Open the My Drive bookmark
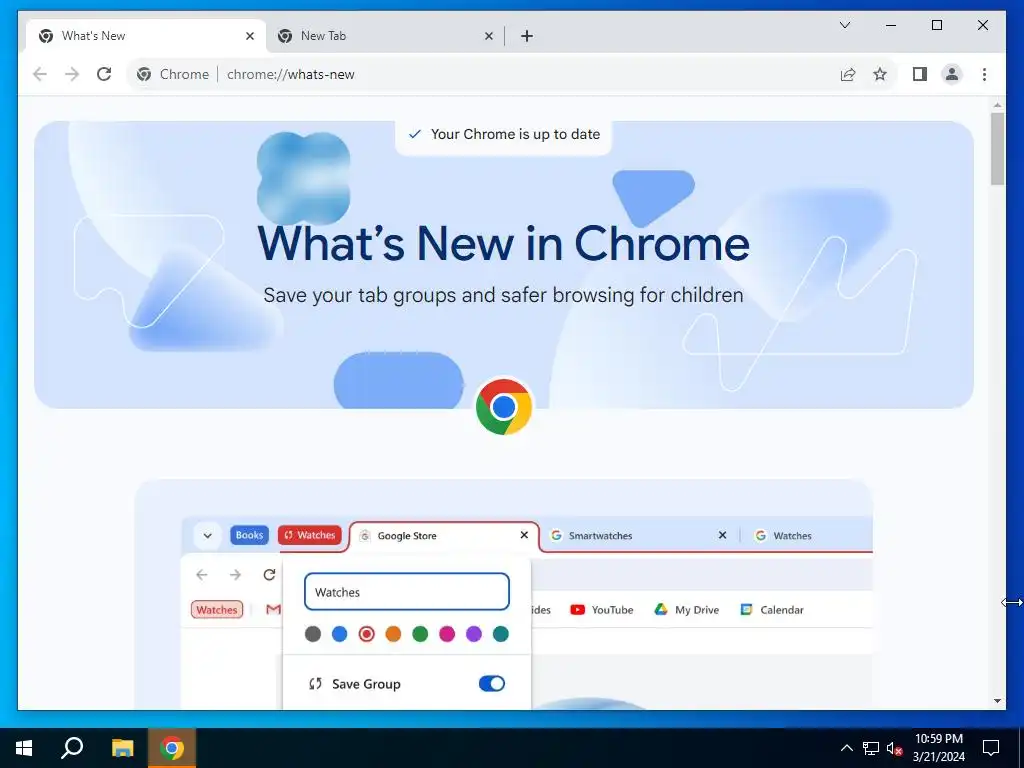1024x768 pixels. click(x=686, y=609)
